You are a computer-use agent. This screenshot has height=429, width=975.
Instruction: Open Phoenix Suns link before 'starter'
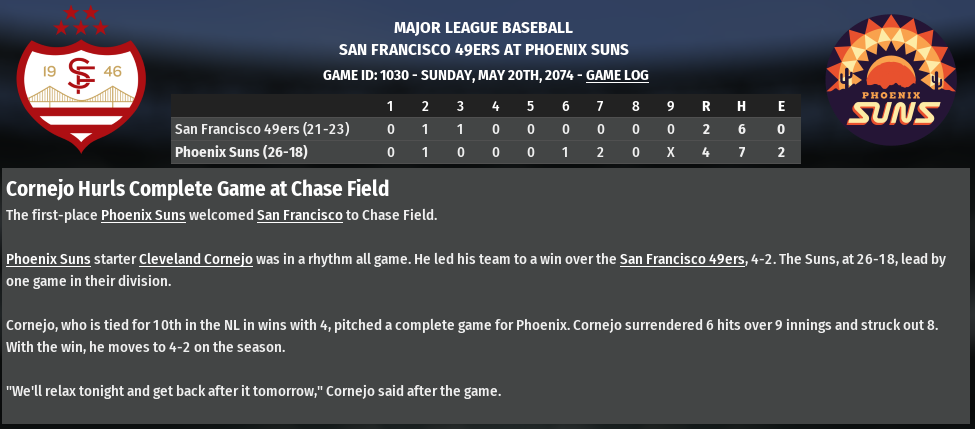pyautogui.click(x=48, y=259)
